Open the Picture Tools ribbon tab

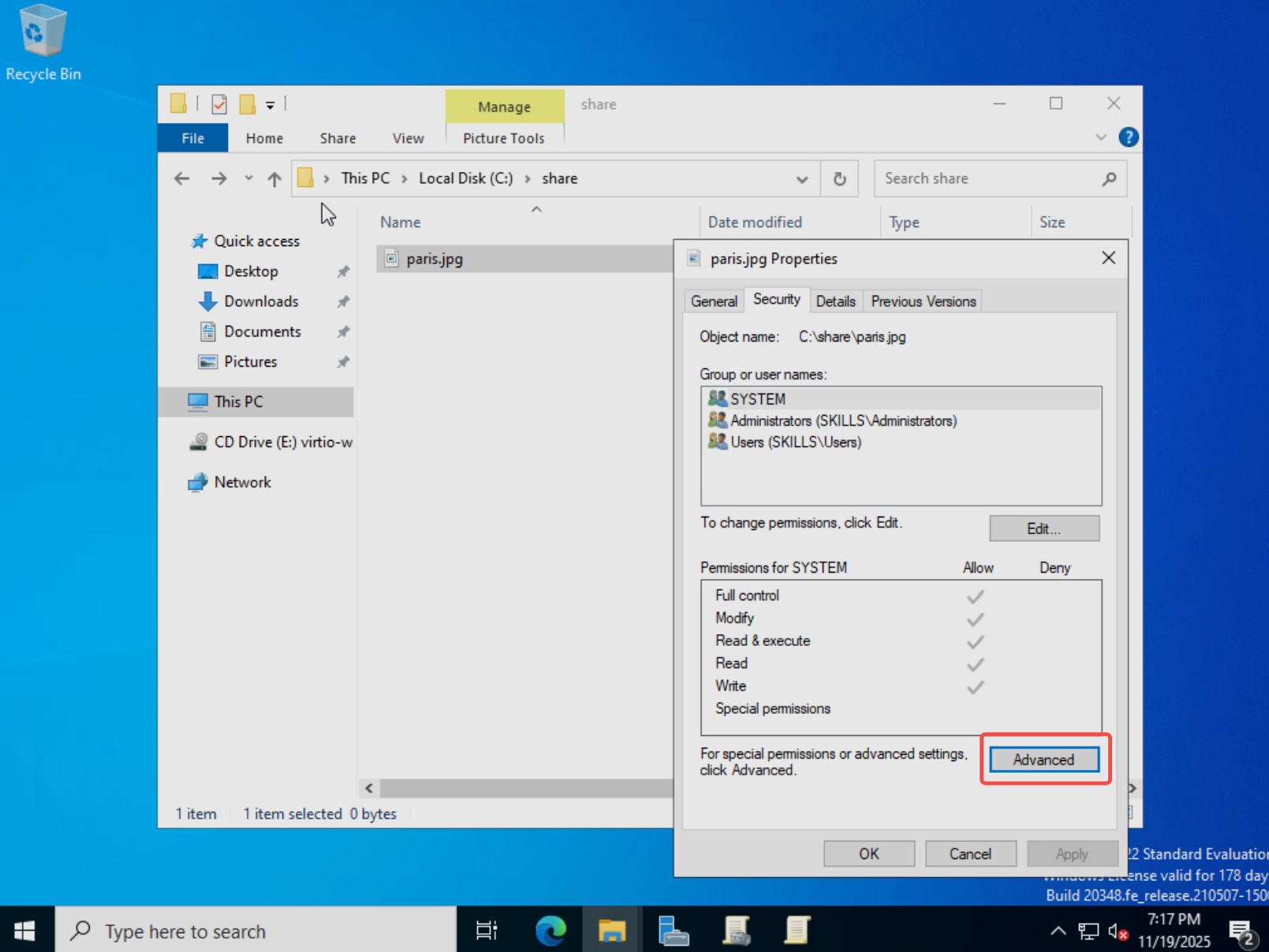(x=503, y=138)
